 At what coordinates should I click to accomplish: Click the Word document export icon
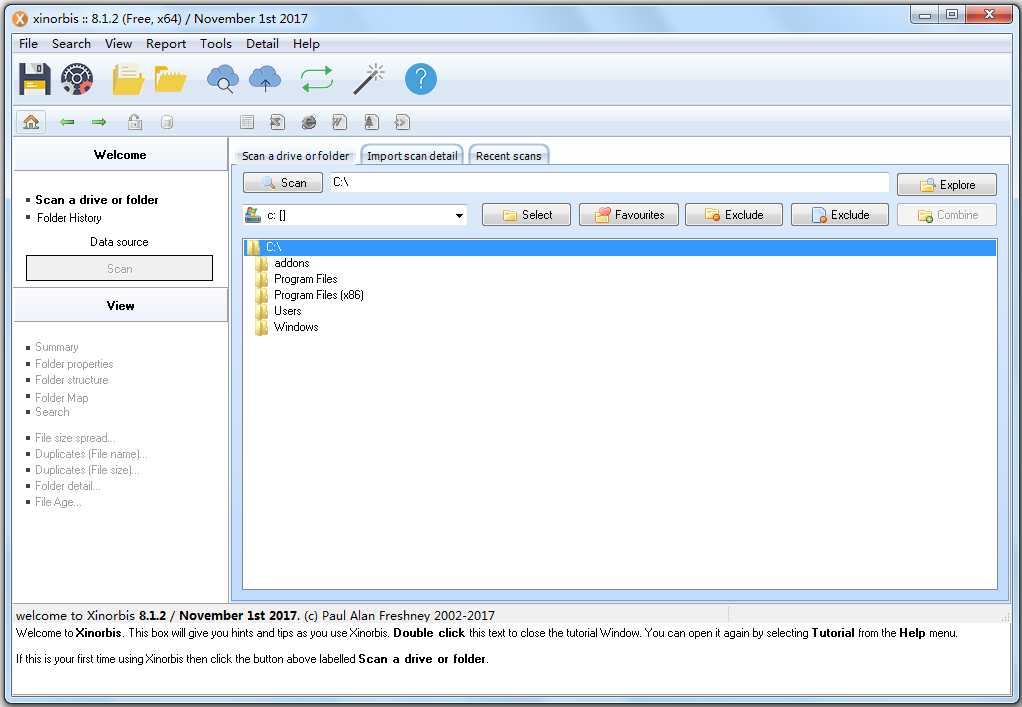pyautogui.click(x=340, y=122)
